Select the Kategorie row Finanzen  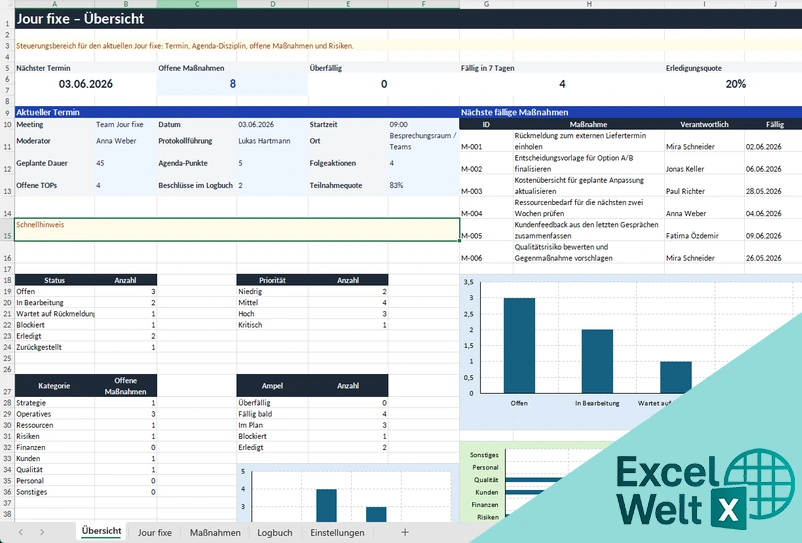pos(85,447)
